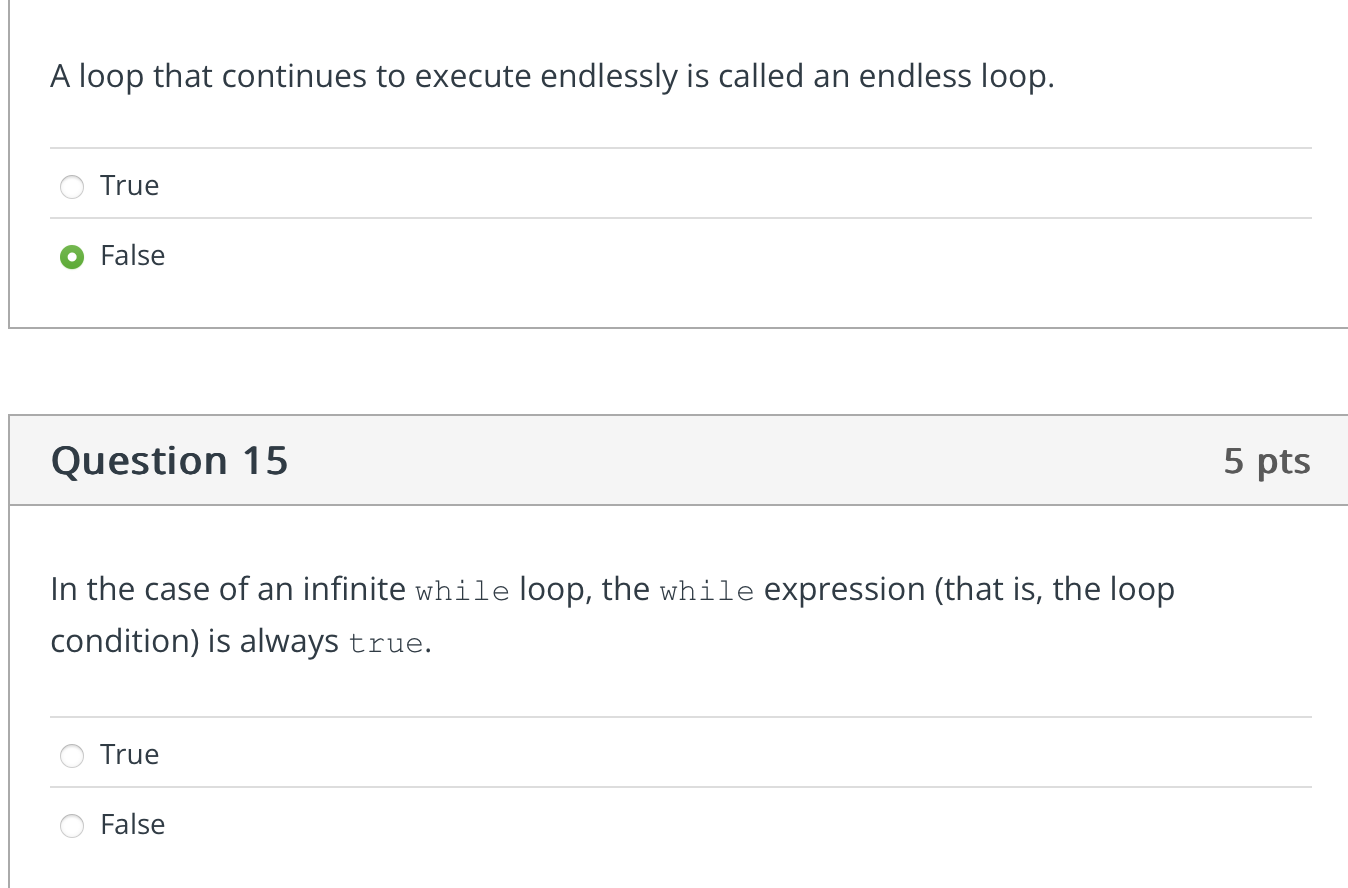Select True for the endless loop question
Image resolution: width=1348 pixels, height=888 pixels.
pyautogui.click(x=71, y=186)
